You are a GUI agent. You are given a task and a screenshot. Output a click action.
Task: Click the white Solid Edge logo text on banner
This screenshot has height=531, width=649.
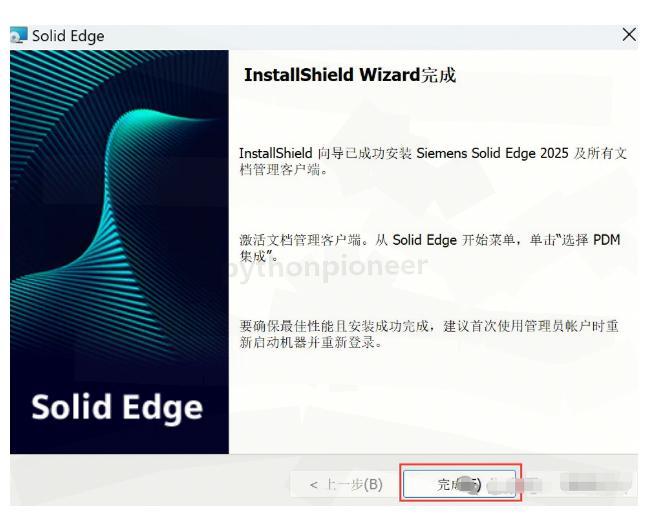(x=117, y=407)
